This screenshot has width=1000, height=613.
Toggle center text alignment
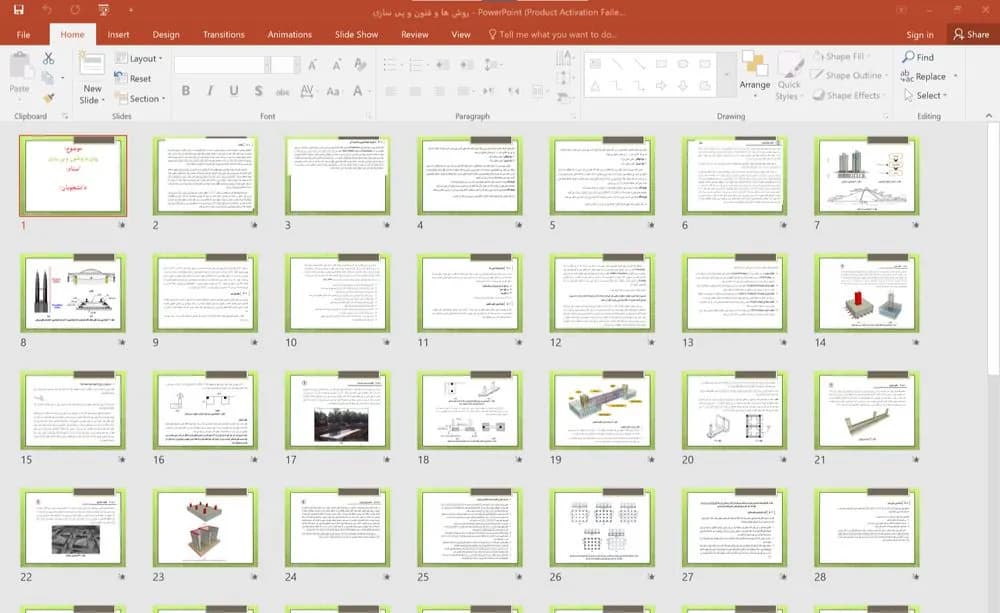point(415,92)
